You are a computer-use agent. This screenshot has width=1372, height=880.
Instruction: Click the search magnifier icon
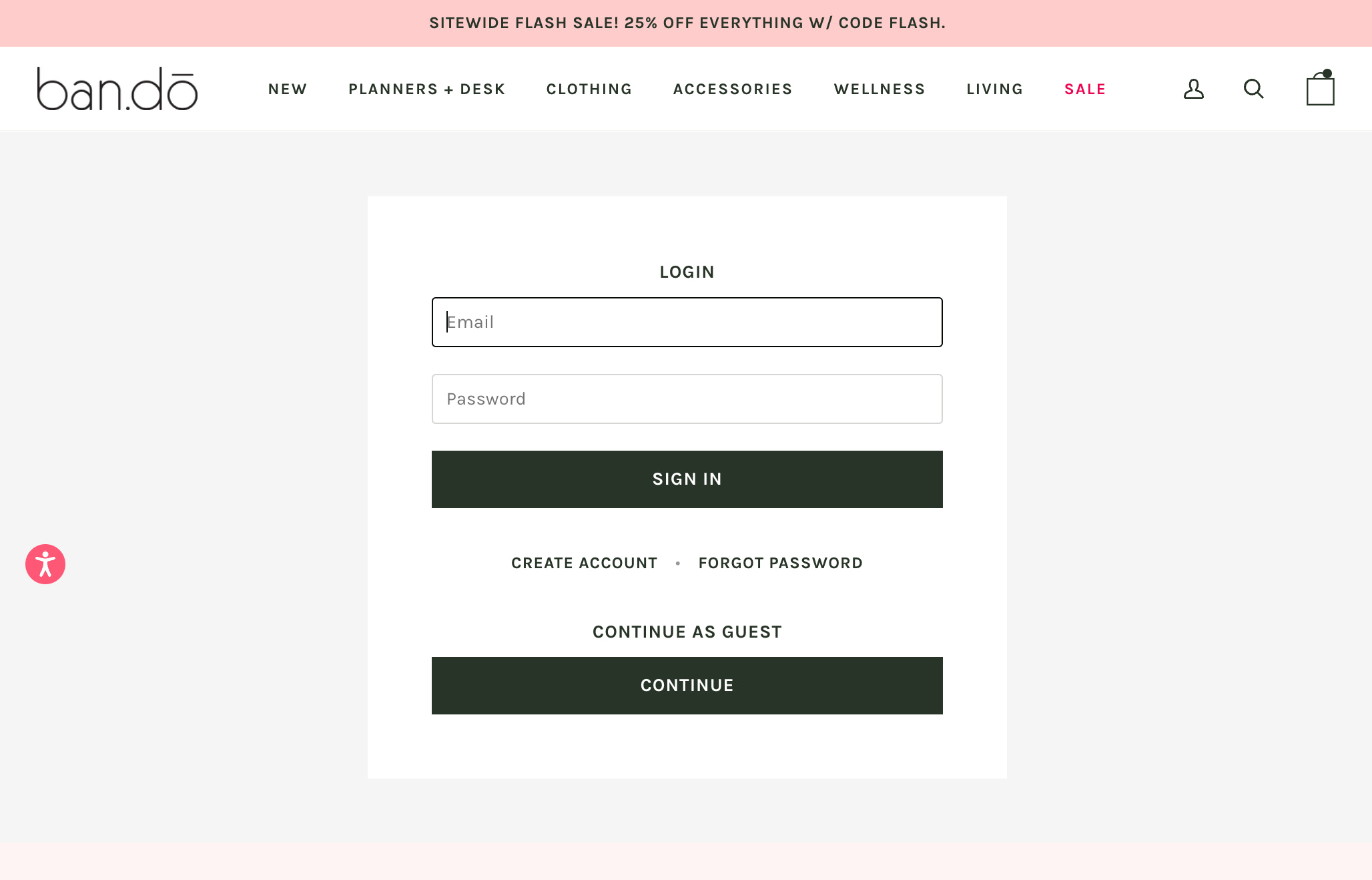coord(1253,88)
